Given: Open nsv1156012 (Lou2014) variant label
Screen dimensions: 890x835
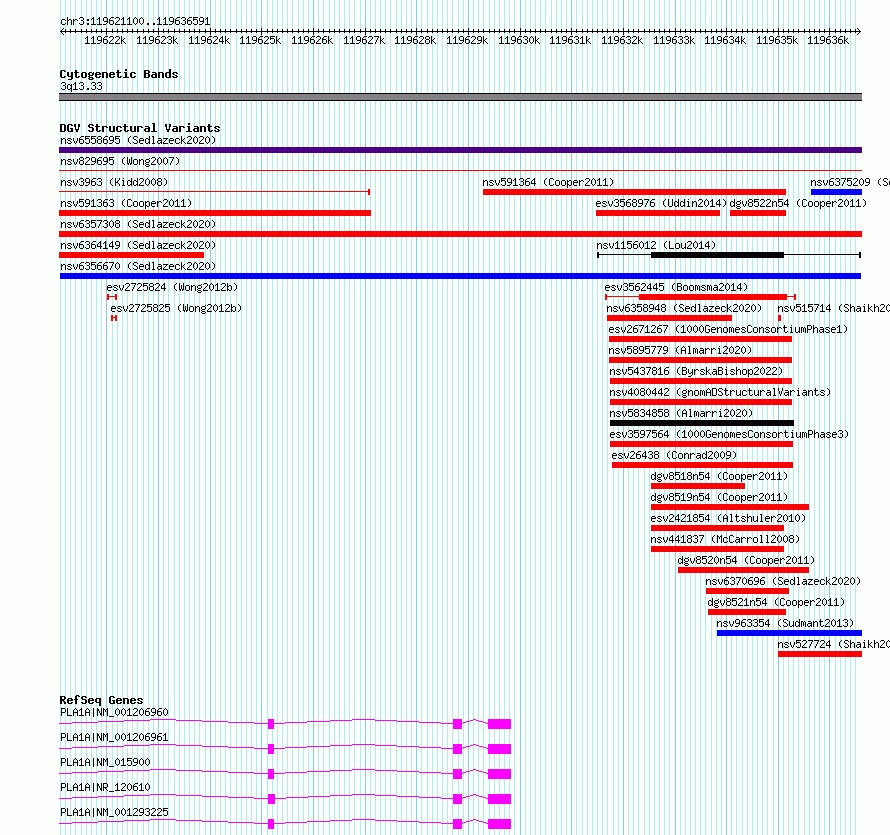Looking at the screenshot, I should click(656, 245).
